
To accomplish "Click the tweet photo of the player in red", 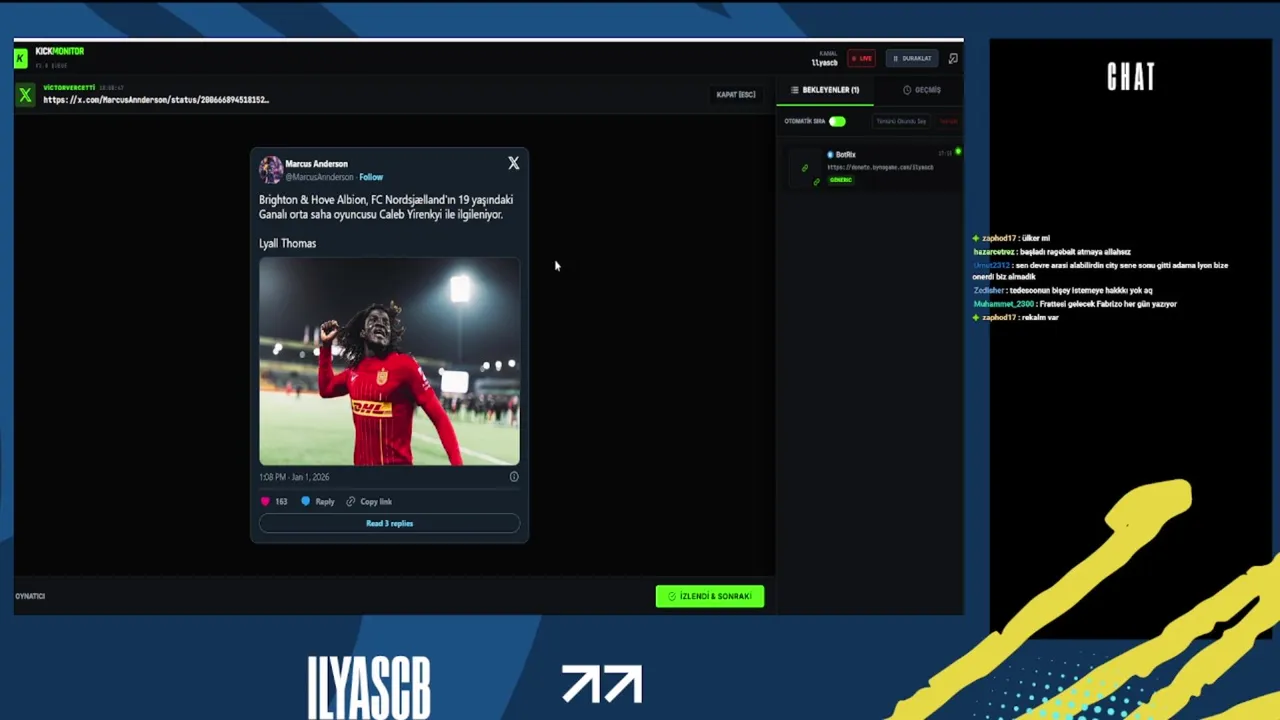I will pos(389,361).
